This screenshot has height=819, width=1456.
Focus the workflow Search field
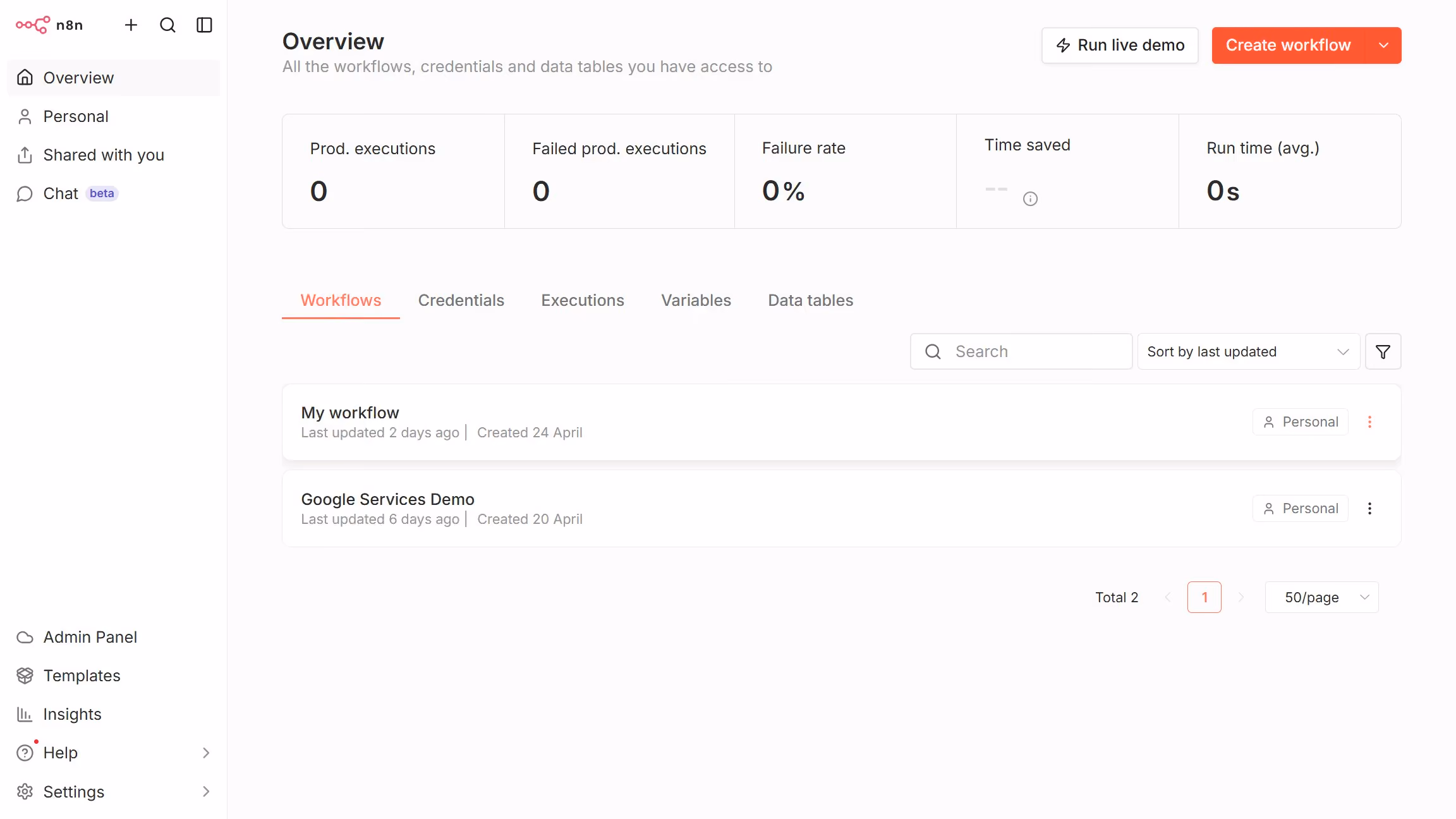coord(1021,351)
